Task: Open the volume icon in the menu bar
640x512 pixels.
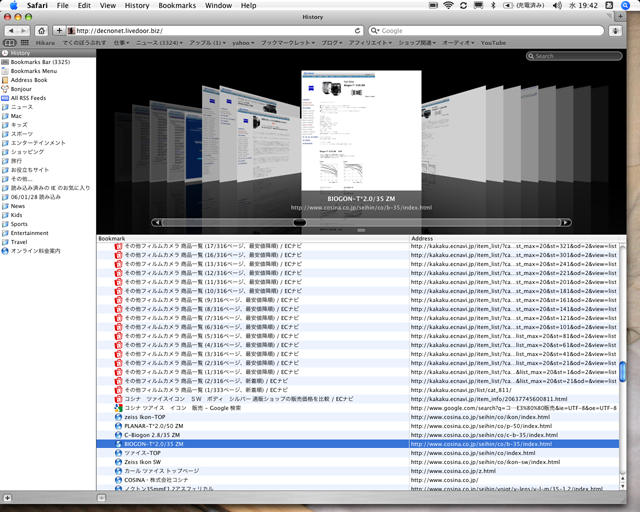Action: point(557,5)
